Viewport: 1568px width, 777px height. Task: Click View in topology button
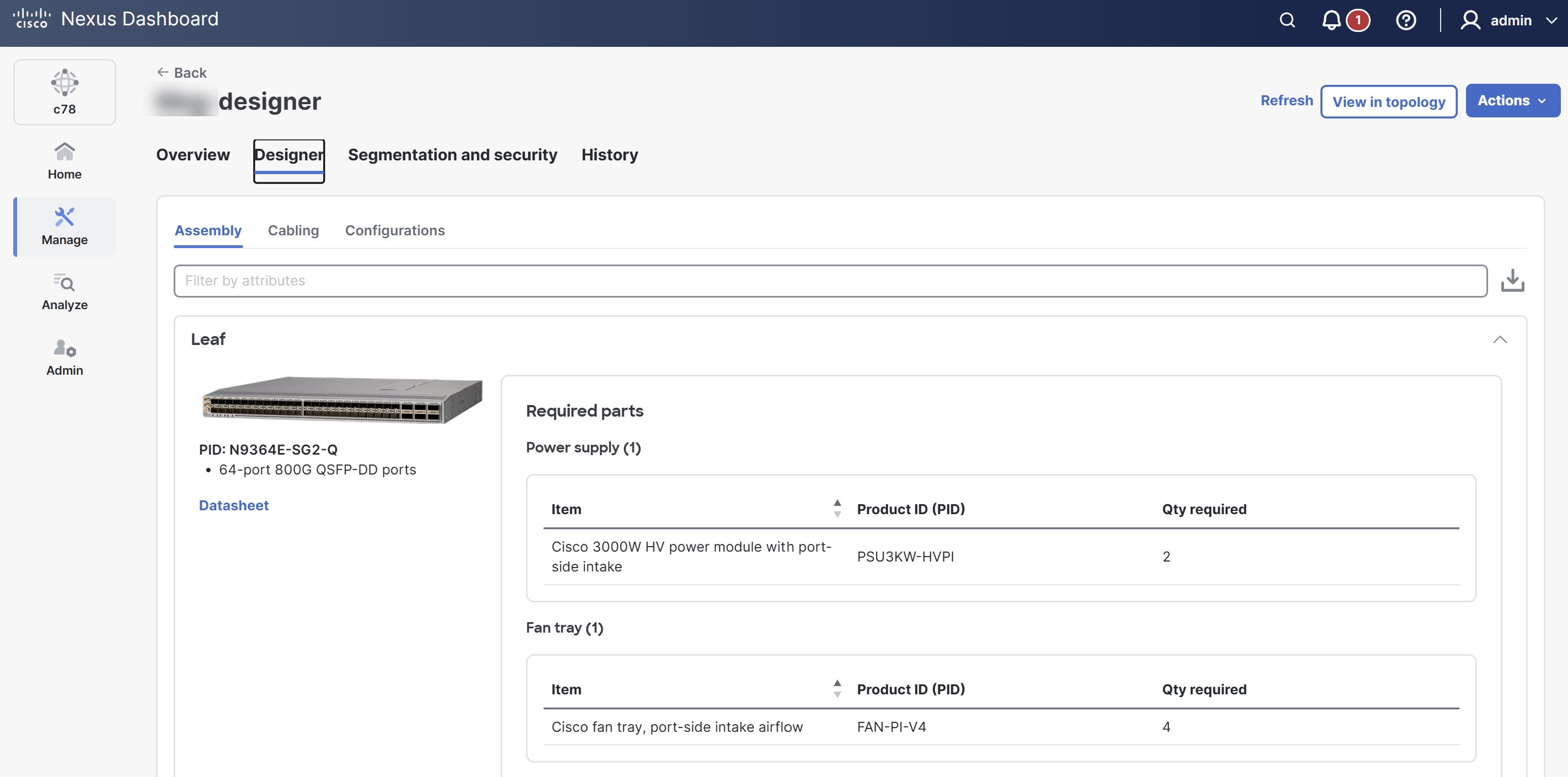pos(1388,101)
